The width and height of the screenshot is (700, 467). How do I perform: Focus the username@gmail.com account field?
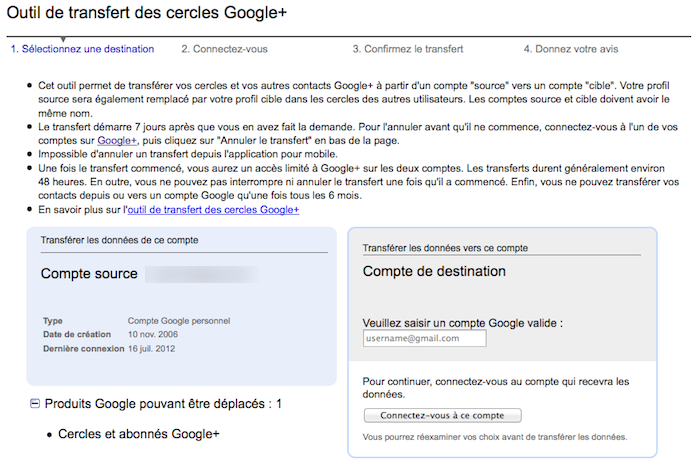424,338
